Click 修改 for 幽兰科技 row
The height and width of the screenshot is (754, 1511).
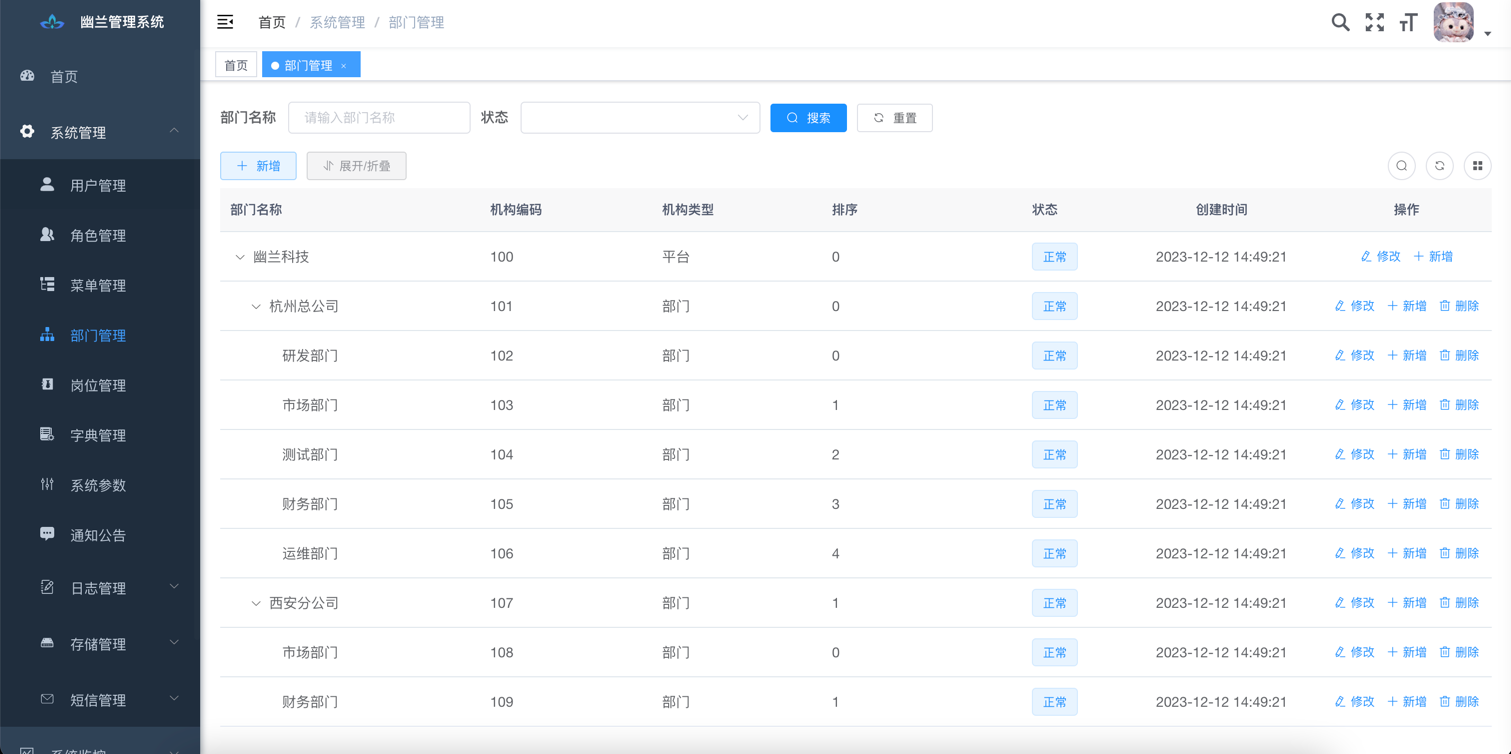coord(1380,257)
